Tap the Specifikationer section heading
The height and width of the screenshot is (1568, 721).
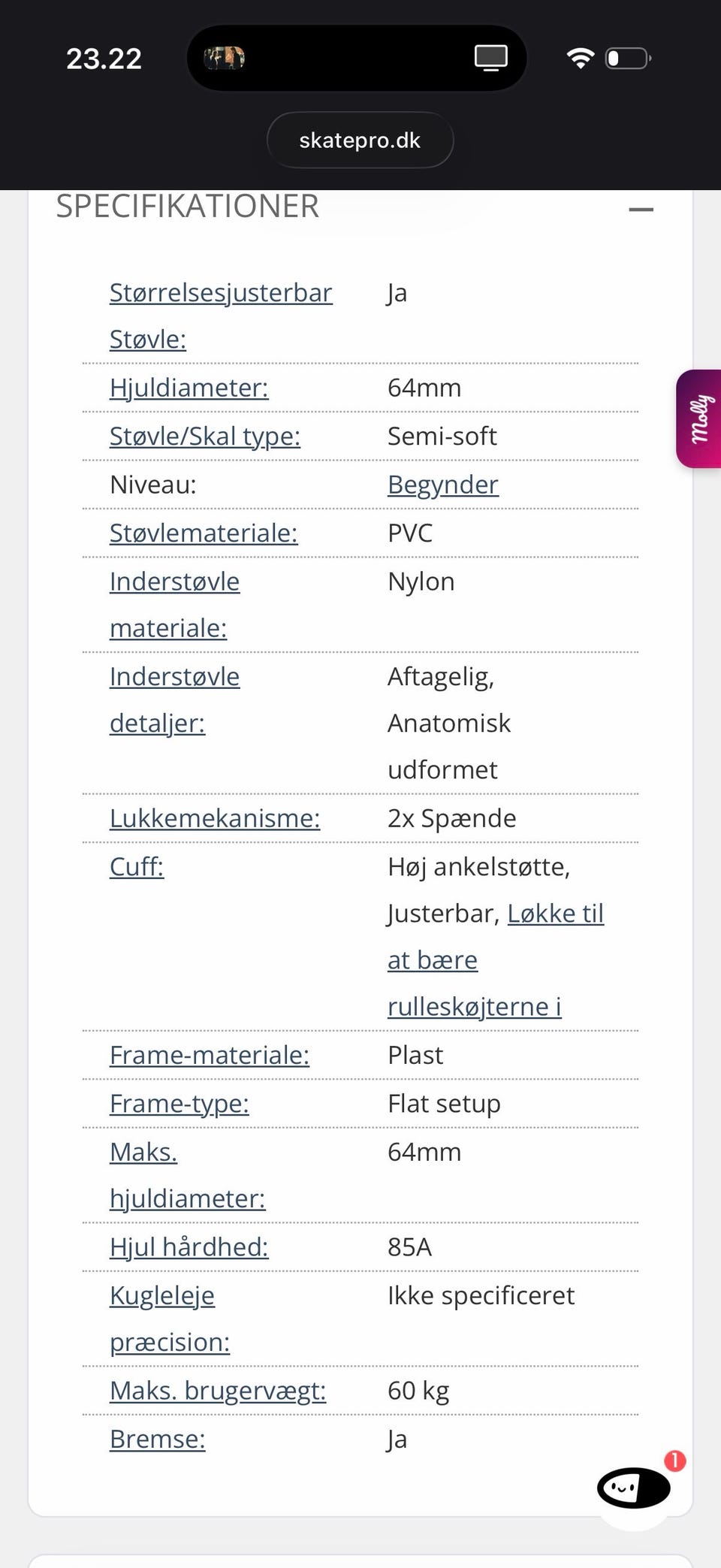[188, 206]
